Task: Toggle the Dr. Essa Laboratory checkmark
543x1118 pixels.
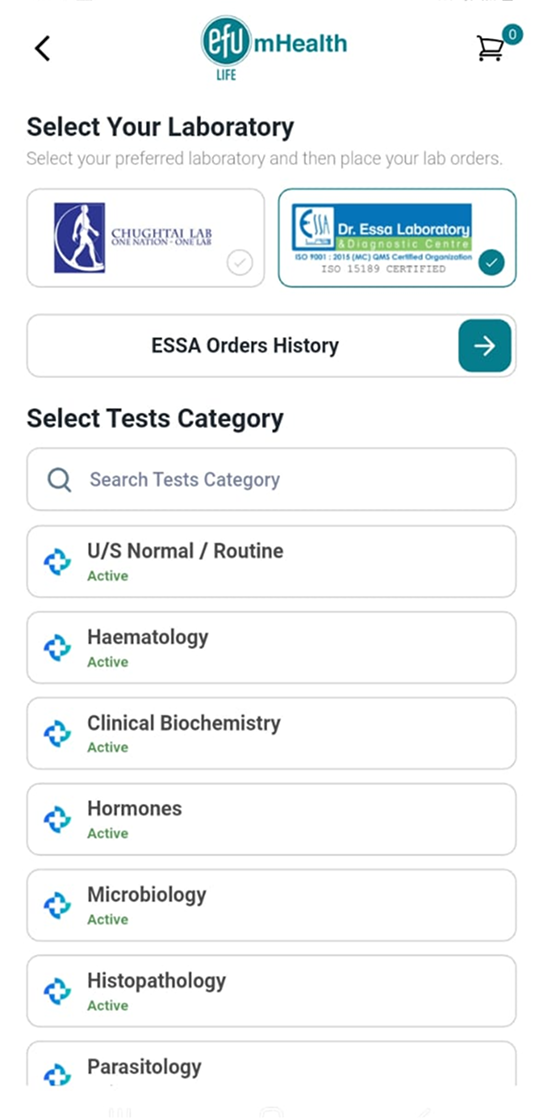Action: click(492, 262)
